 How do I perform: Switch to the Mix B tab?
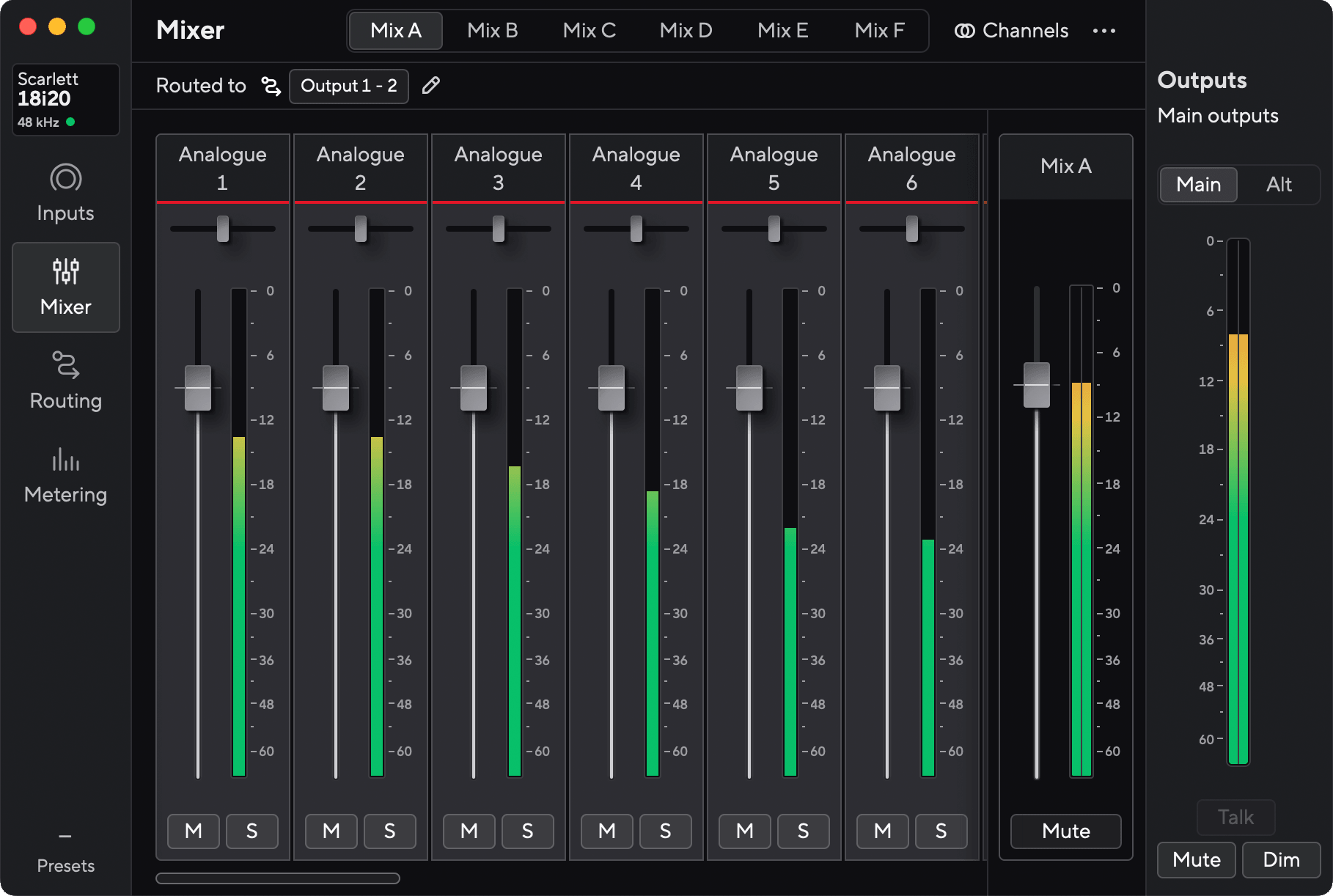coord(493,31)
